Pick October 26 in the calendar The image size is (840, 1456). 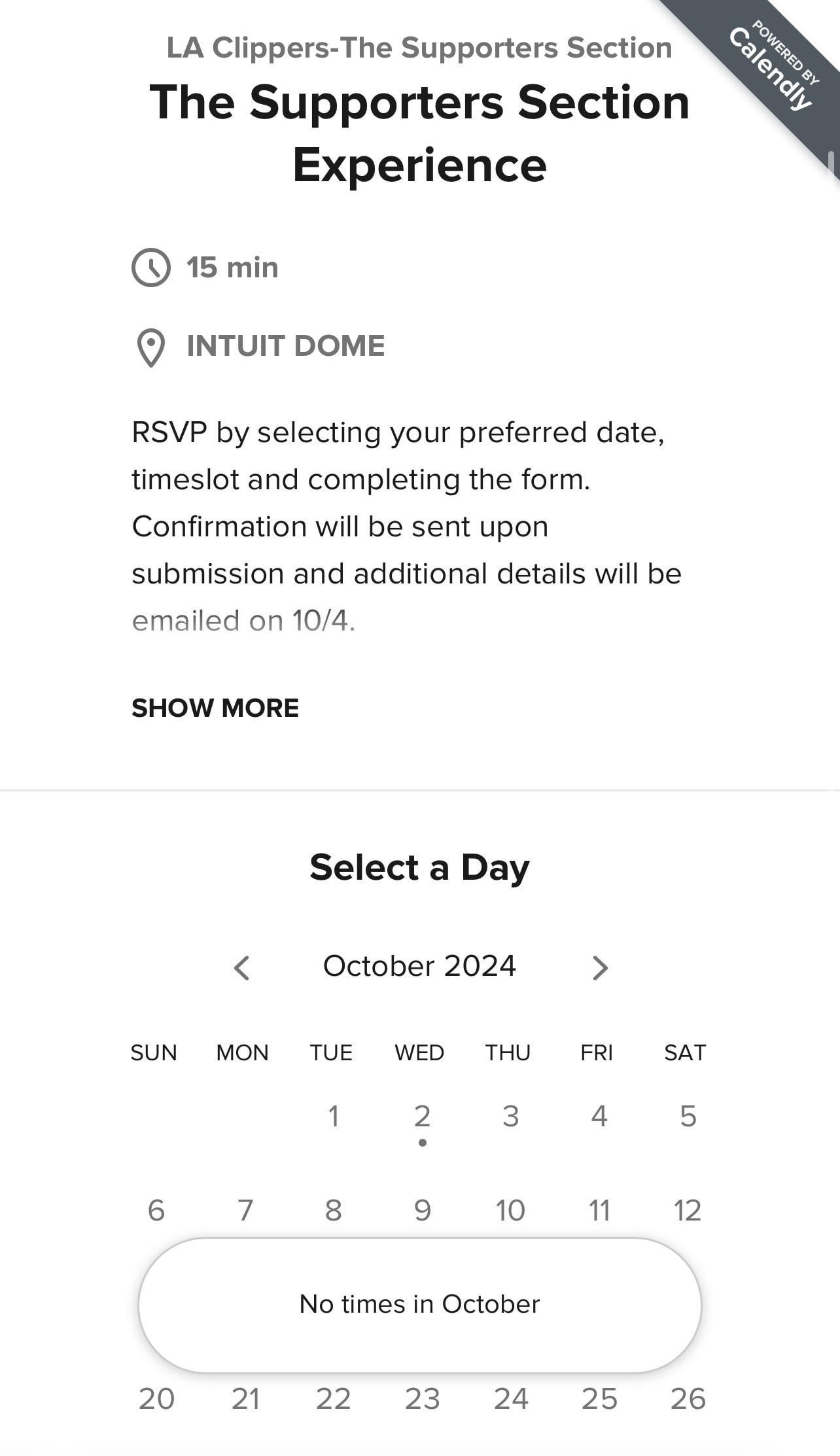tap(688, 1399)
